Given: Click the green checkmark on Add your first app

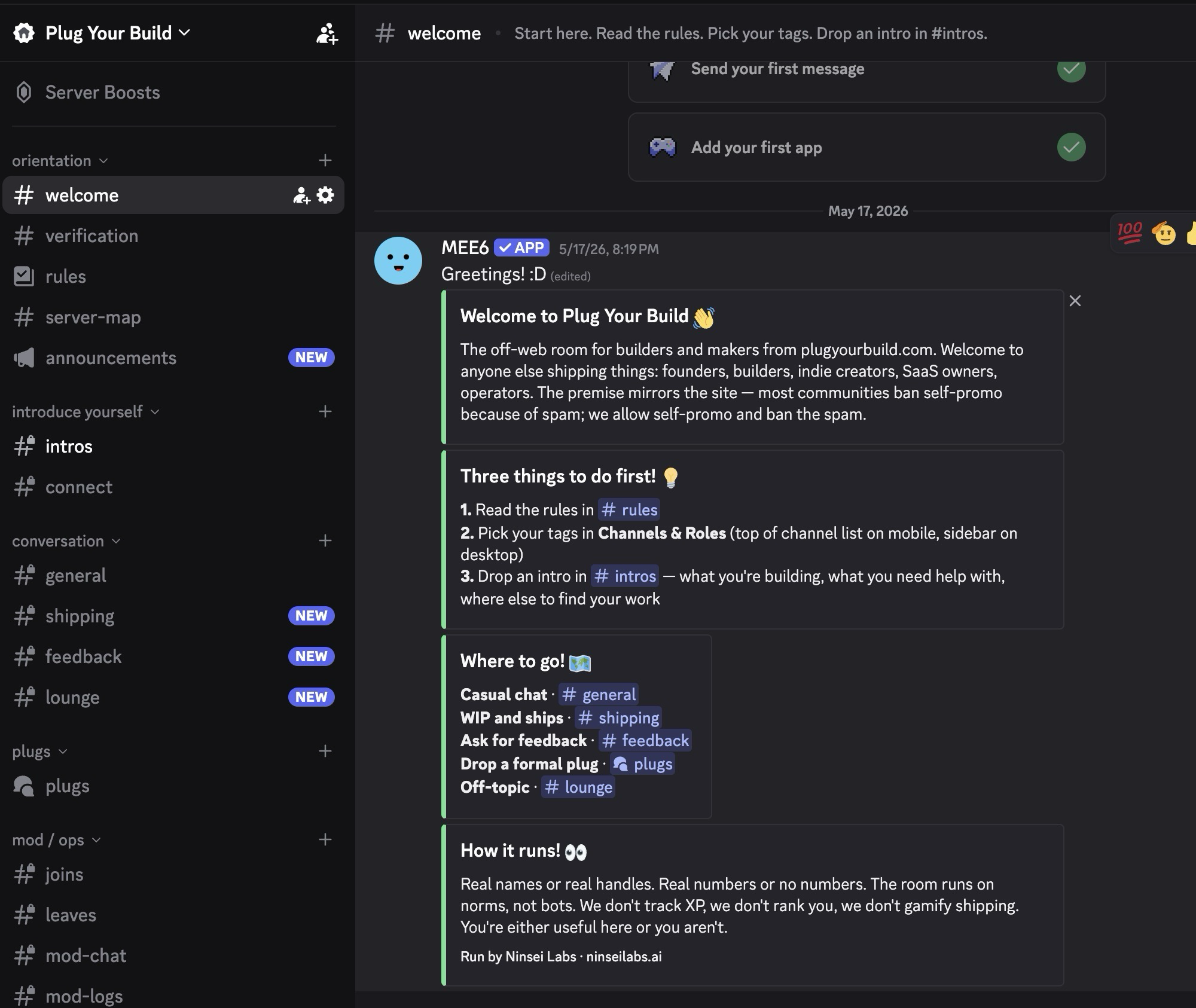Looking at the screenshot, I should click(x=1071, y=147).
